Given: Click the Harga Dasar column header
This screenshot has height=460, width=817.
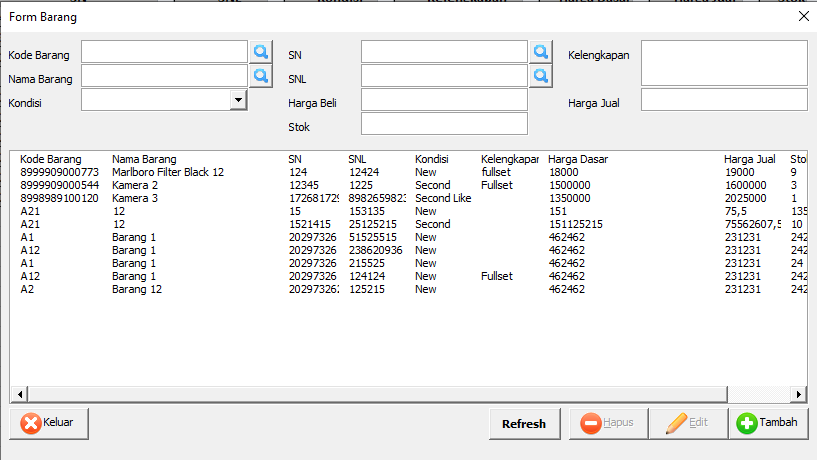Looking at the screenshot, I should (x=577, y=159).
